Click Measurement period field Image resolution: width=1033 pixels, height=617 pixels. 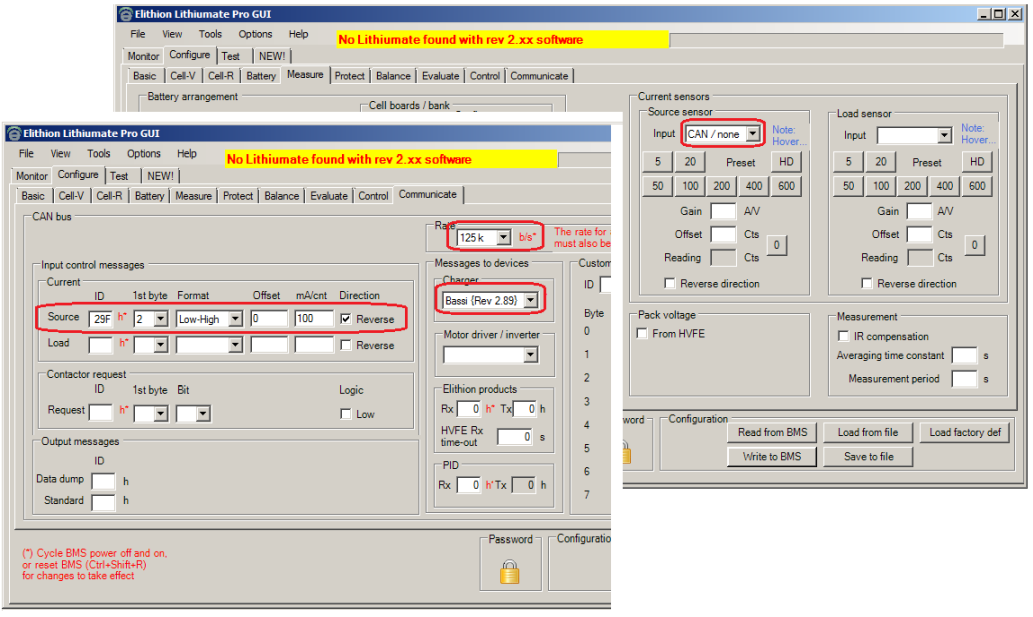tap(964, 379)
